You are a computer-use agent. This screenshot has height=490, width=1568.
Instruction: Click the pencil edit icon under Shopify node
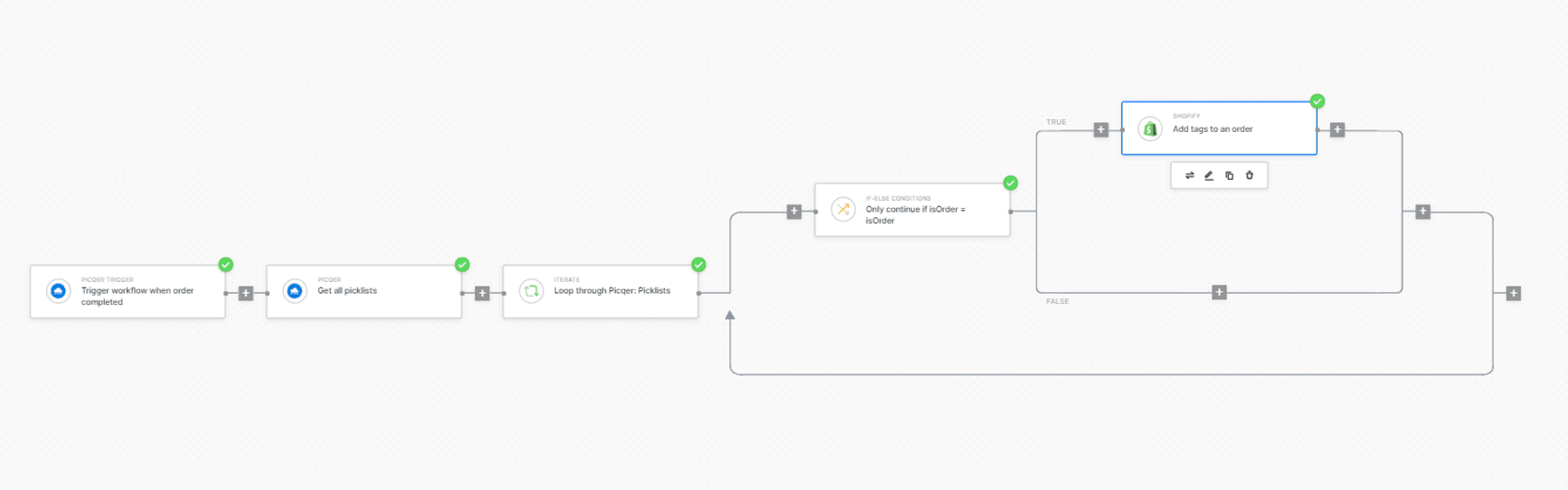point(1209,175)
